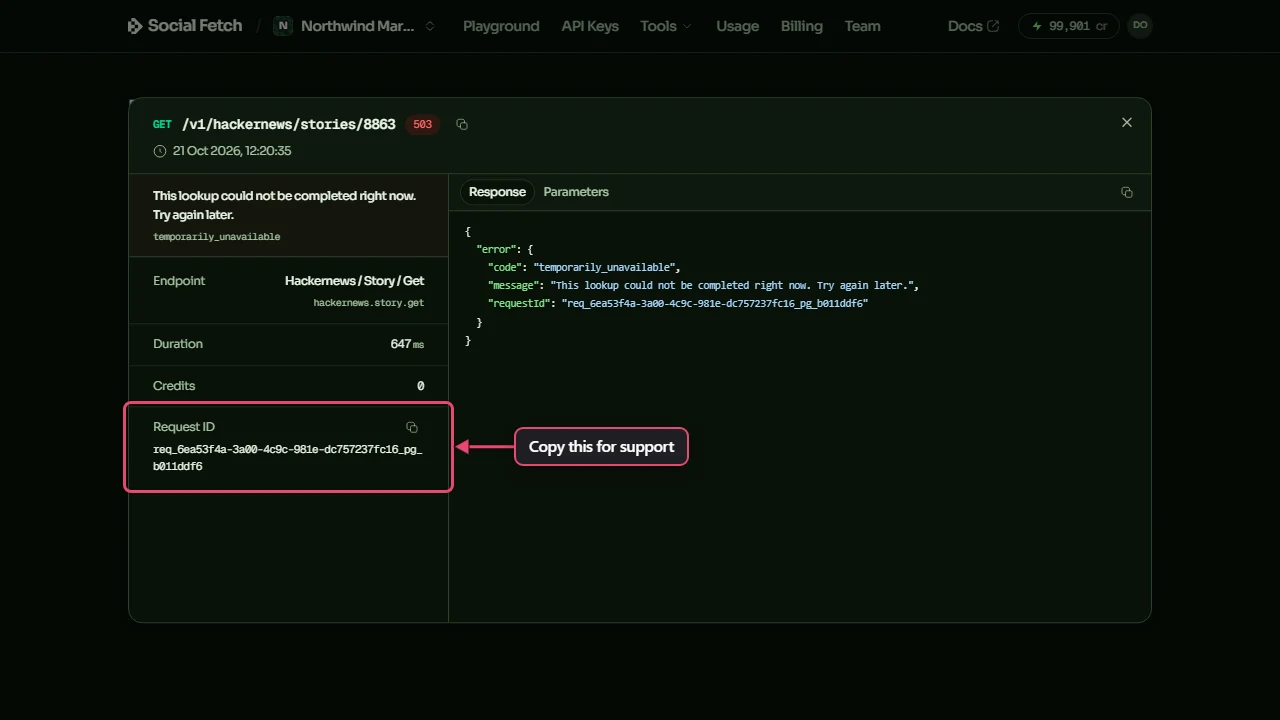Click the N workspace badge icon
The height and width of the screenshot is (720, 1280).
coord(283,26)
